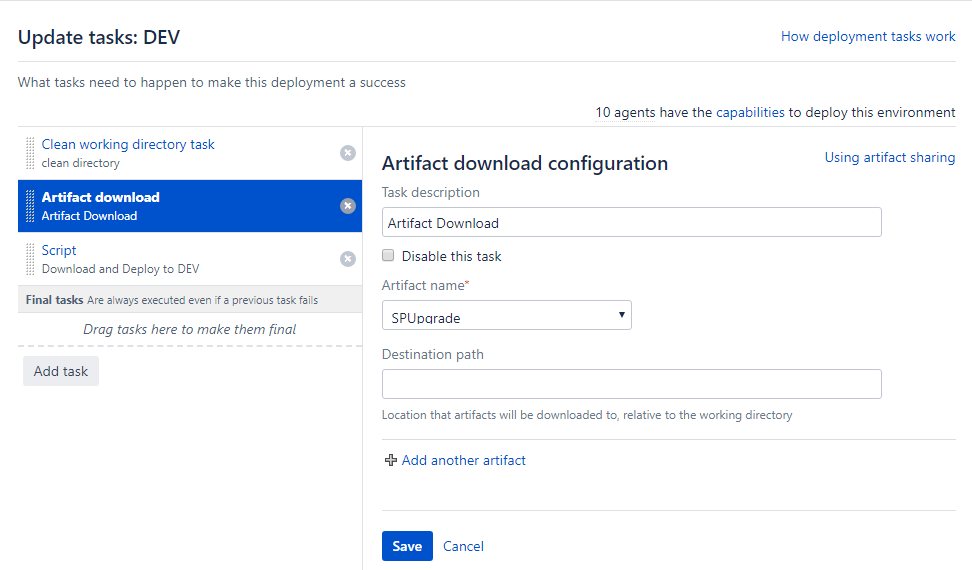This screenshot has width=972, height=570.
Task: Enable the Disable this task checkbox
Action: 388,255
